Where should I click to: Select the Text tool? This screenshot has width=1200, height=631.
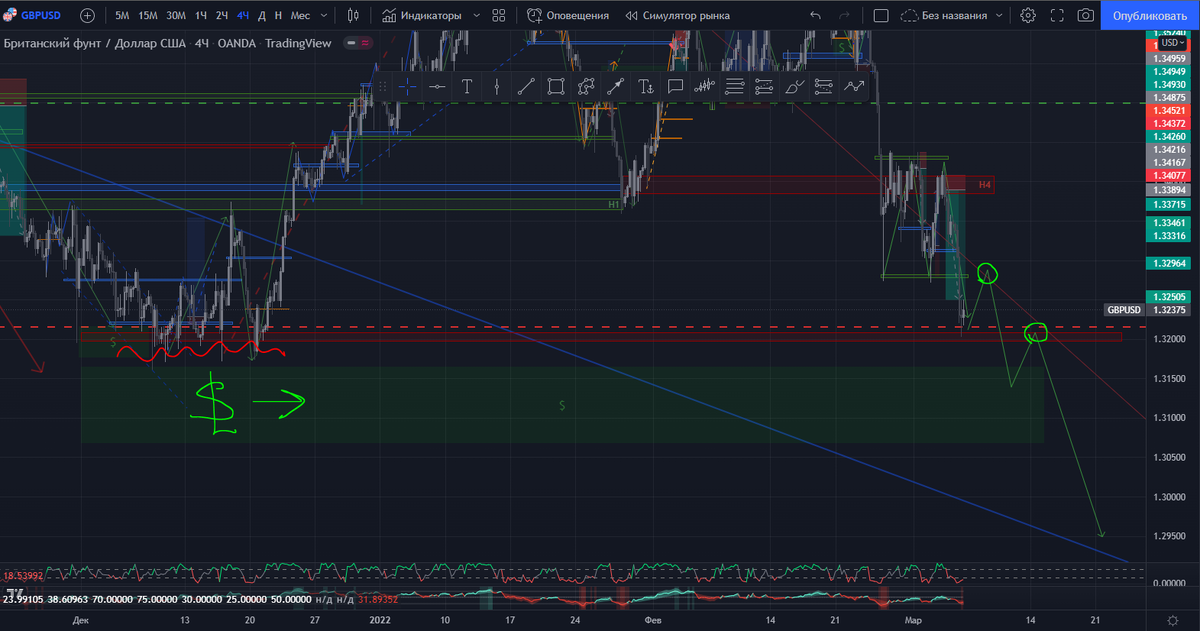coord(466,87)
